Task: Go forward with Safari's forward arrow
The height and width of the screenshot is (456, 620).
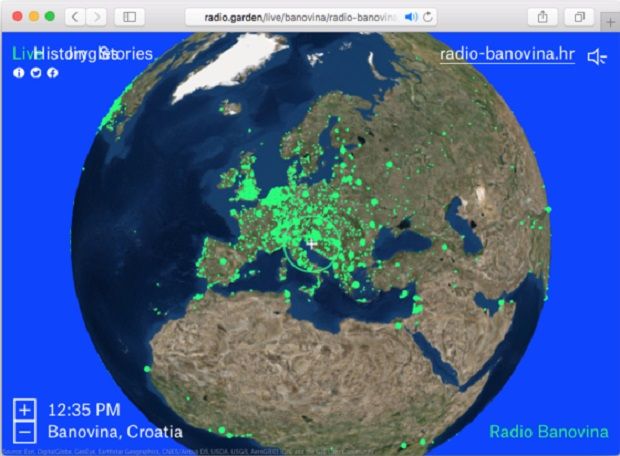Action: (x=96, y=17)
